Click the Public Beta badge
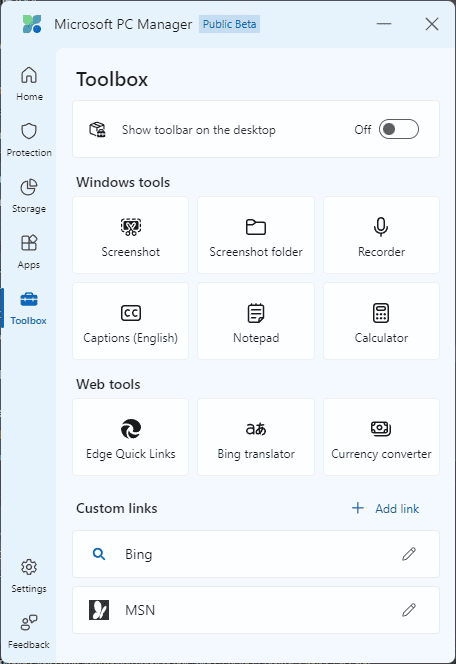The image size is (456, 664). click(229, 24)
